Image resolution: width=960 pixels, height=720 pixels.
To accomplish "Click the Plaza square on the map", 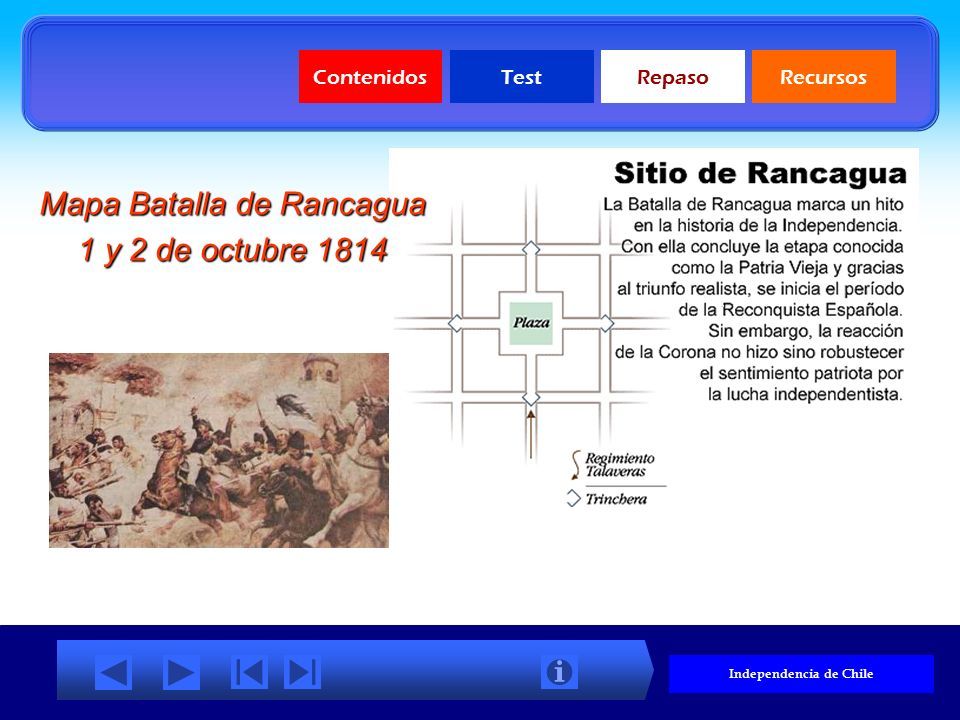I will tap(531, 323).
